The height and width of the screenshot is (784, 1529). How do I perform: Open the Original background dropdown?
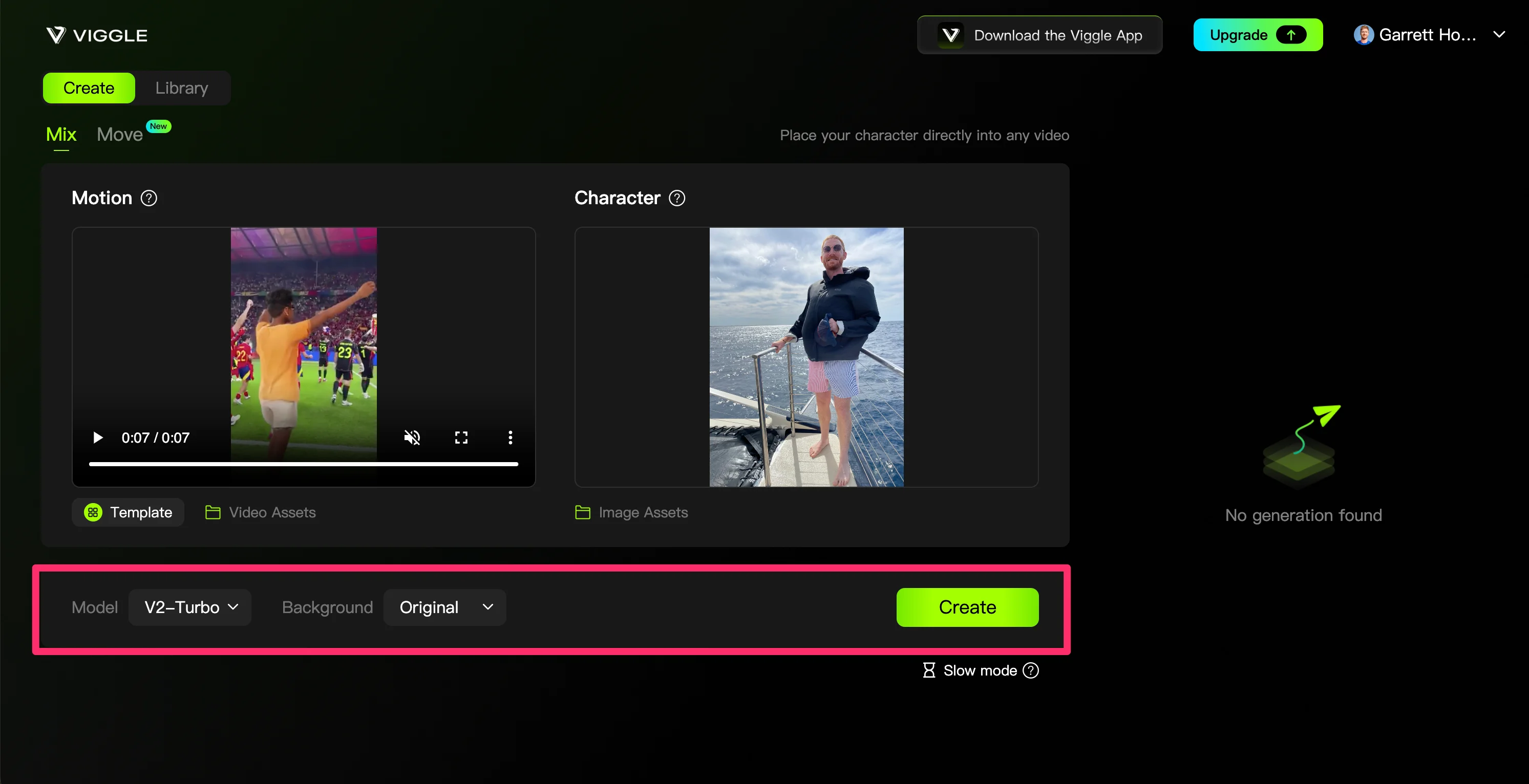[444, 607]
